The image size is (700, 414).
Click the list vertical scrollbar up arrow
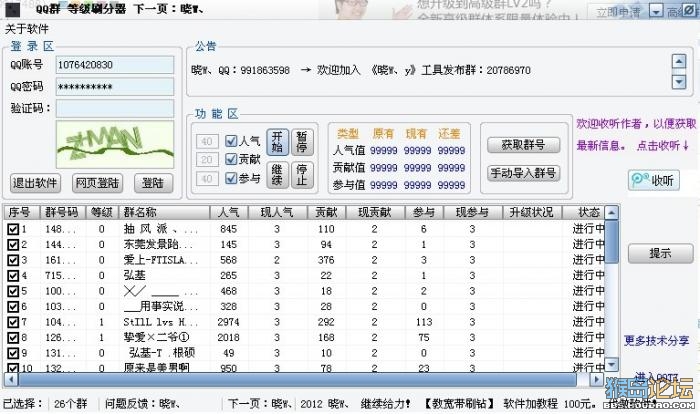[x=611, y=213]
